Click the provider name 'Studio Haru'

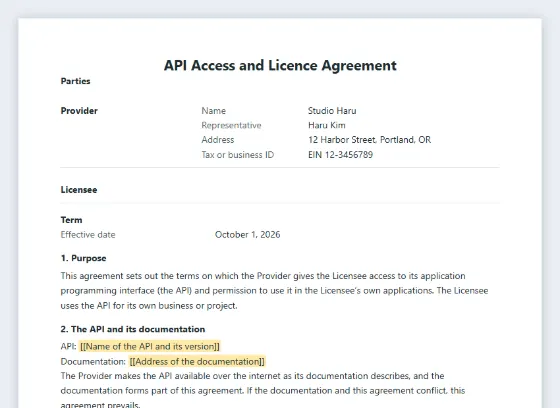coord(332,111)
